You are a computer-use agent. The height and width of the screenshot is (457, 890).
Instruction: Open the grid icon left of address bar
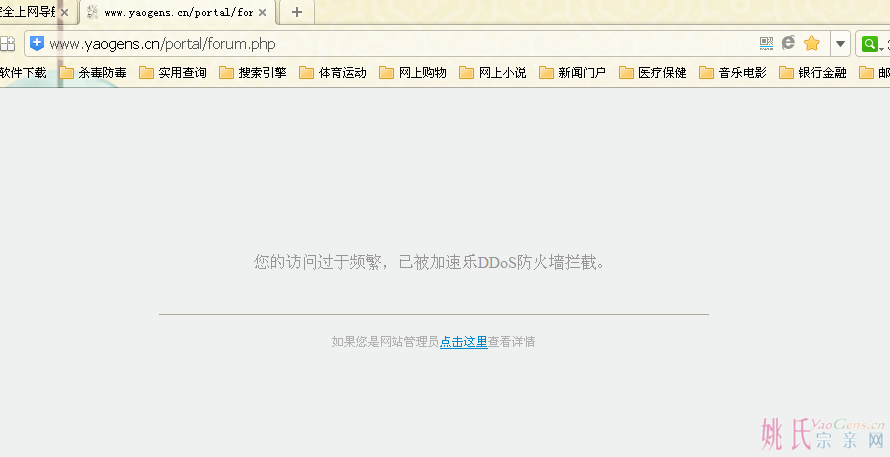coord(8,43)
